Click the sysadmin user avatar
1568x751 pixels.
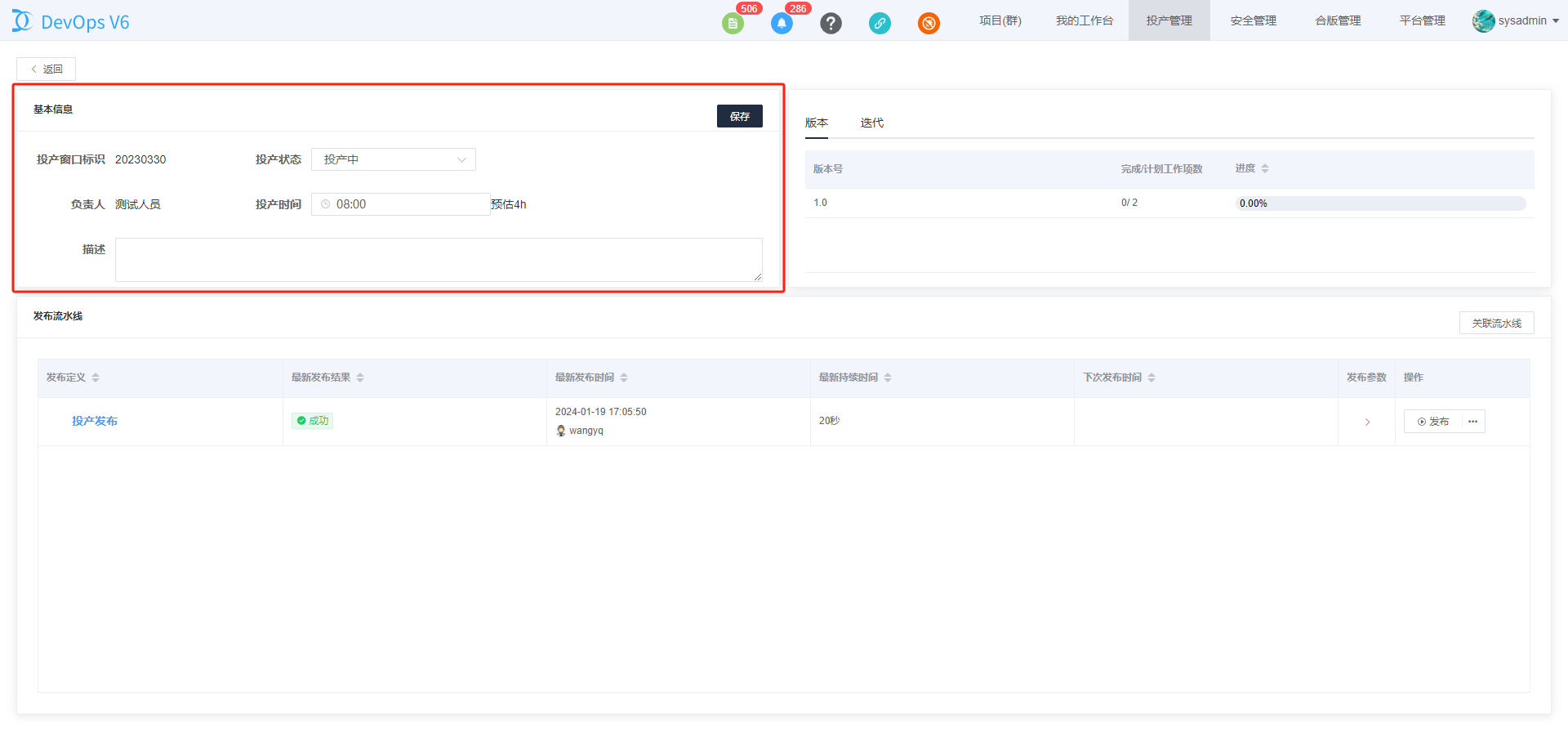click(1483, 21)
